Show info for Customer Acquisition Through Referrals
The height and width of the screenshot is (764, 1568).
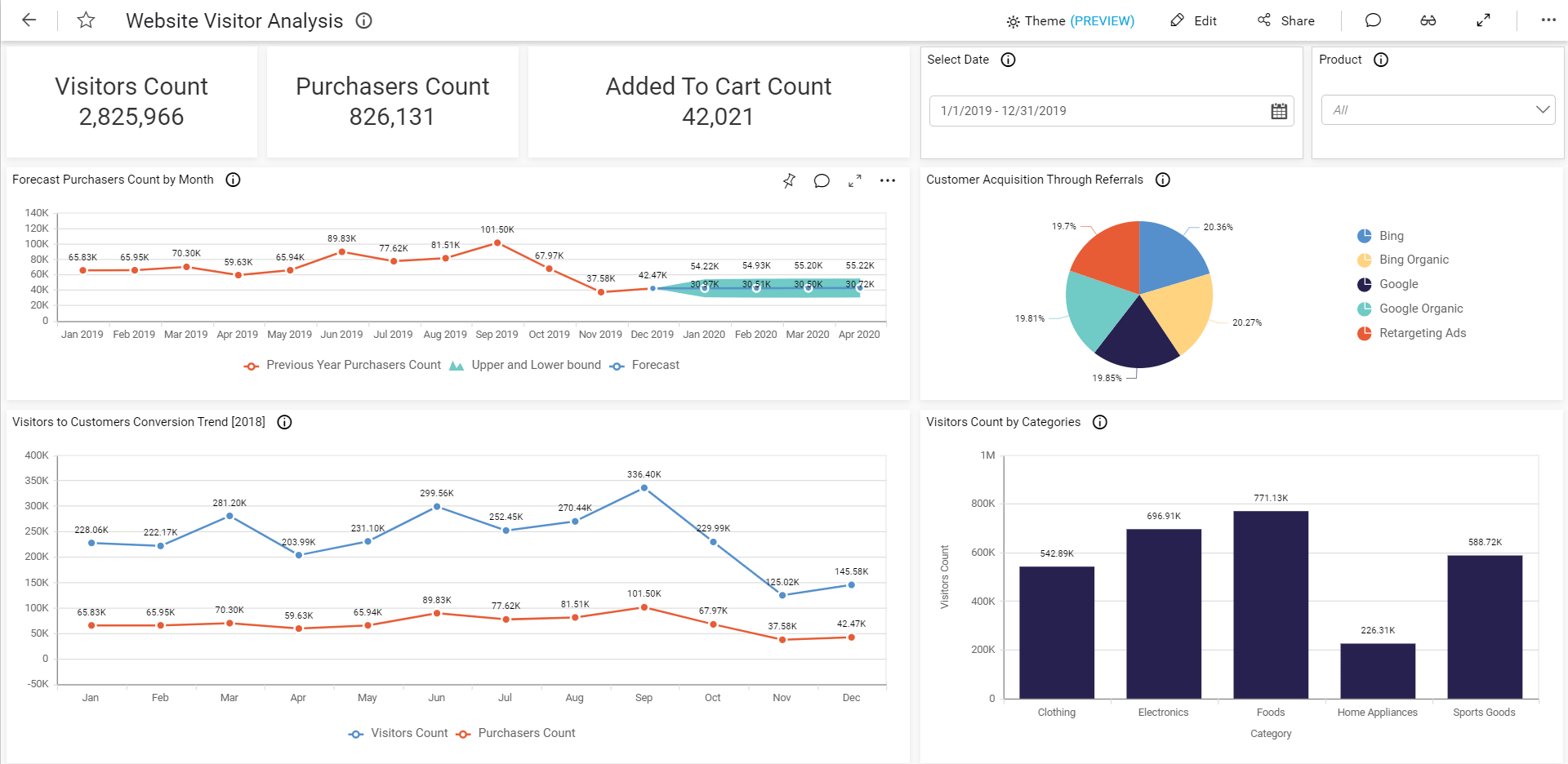[x=1163, y=180]
